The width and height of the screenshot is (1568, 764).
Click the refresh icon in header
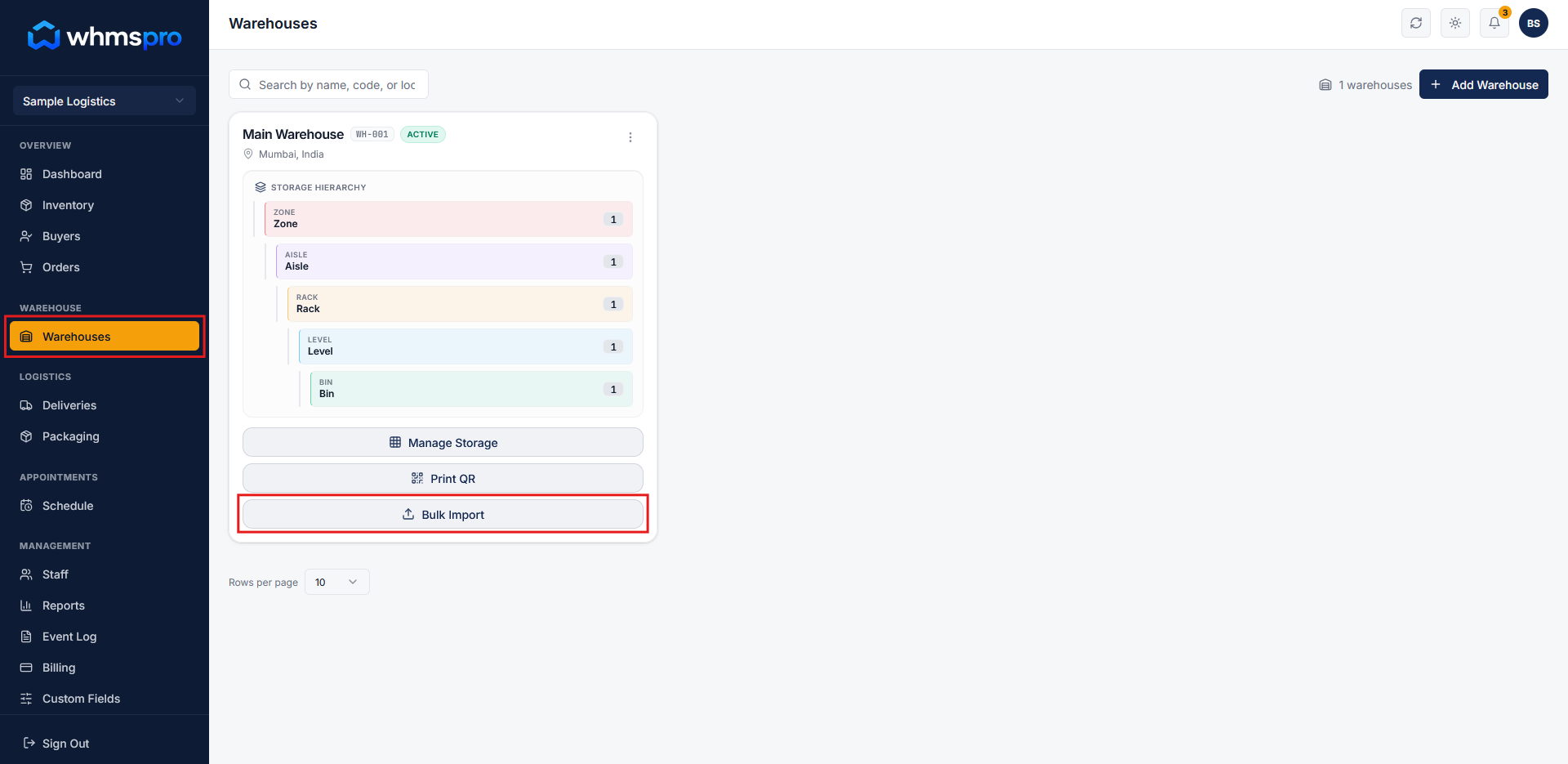point(1416,23)
